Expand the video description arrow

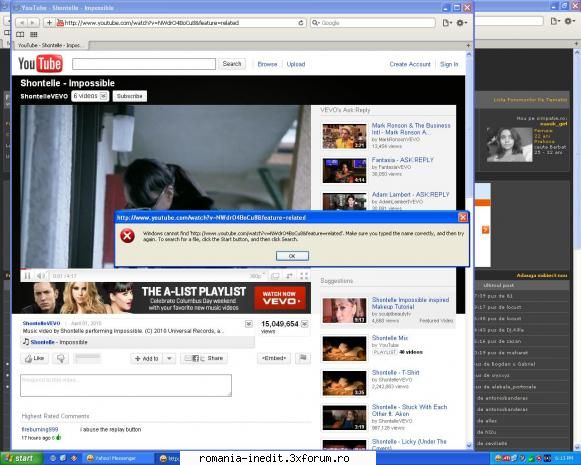click(x=249, y=324)
